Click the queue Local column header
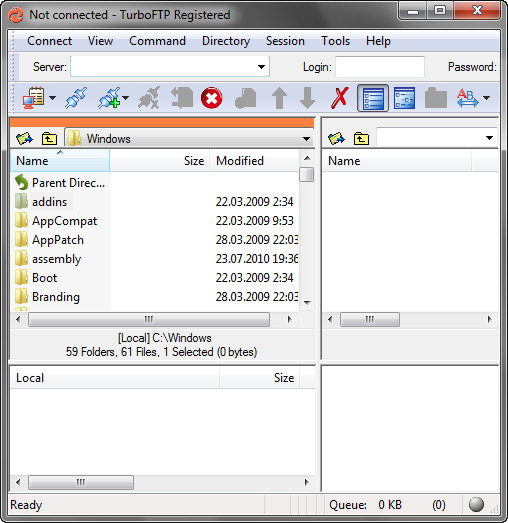This screenshot has height=523, width=508. pos(115,378)
